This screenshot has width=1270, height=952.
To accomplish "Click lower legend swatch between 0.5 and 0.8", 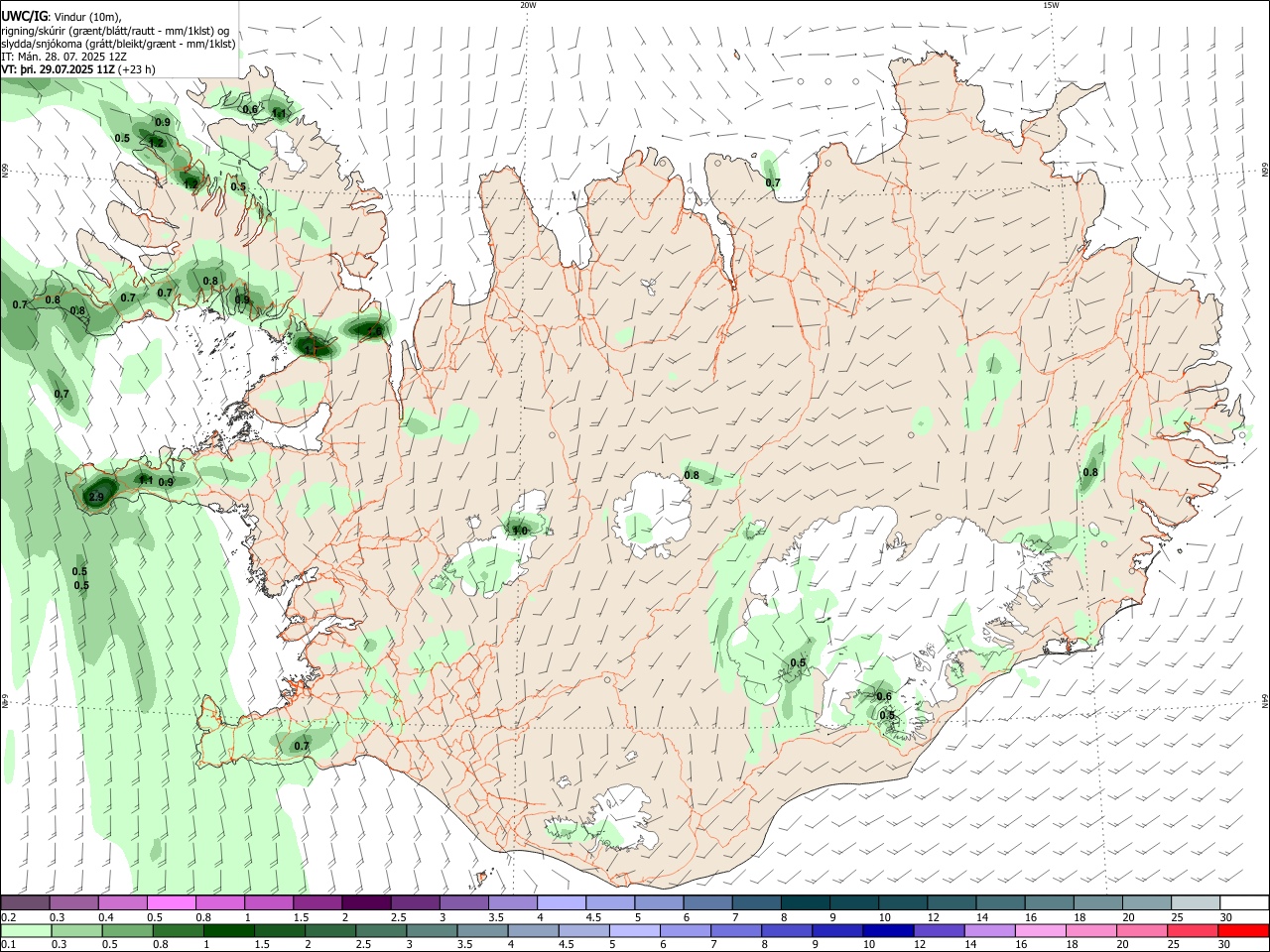I will tap(127, 930).
